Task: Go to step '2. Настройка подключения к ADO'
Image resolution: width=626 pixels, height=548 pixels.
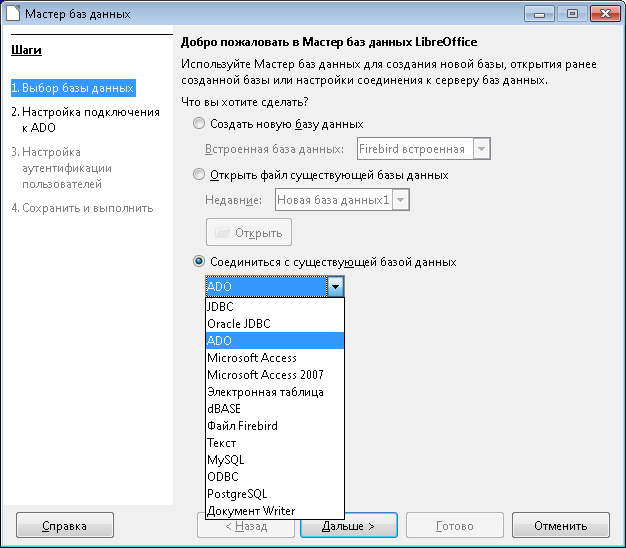Action: 85,120
